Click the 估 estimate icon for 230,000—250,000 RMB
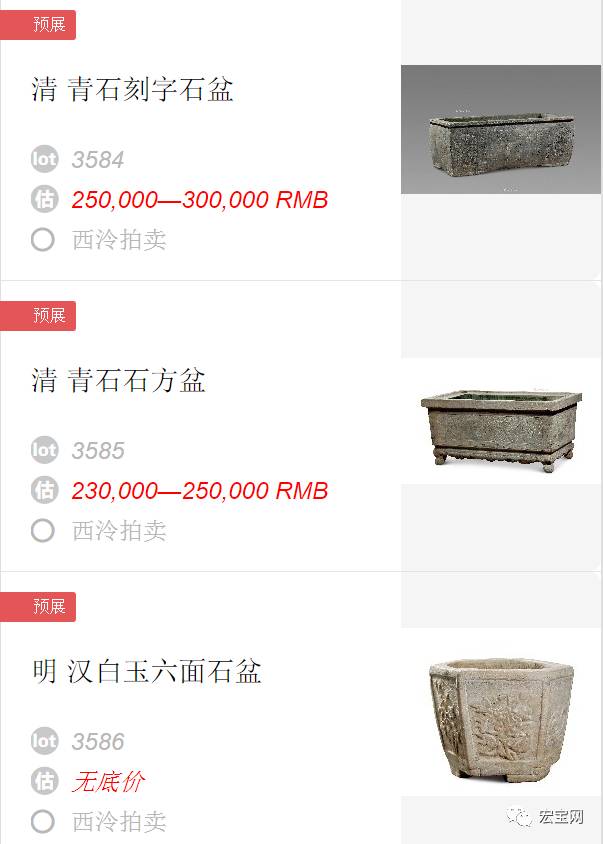This screenshot has height=844, width=603. (x=44, y=490)
